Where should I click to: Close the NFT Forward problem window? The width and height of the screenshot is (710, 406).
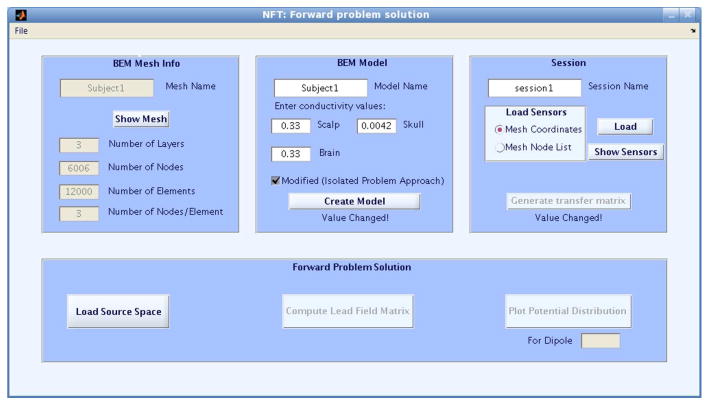point(687,15)
